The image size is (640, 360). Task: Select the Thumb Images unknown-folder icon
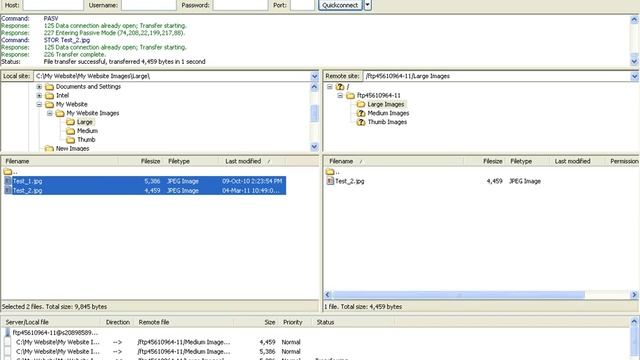coord(361,122)
